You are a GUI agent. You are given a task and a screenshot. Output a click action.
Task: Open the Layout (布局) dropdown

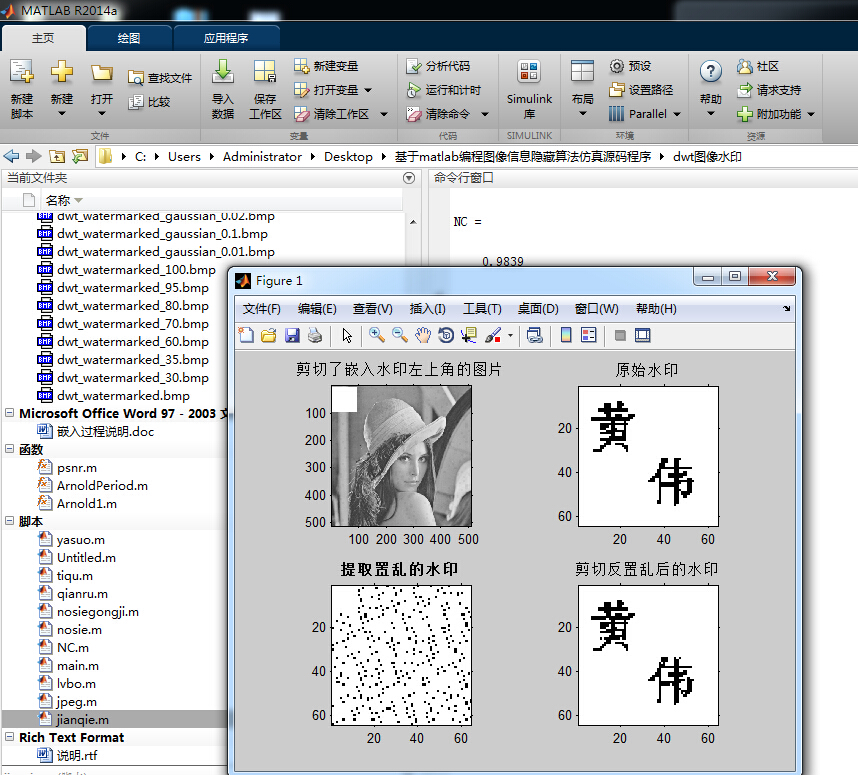582,113
